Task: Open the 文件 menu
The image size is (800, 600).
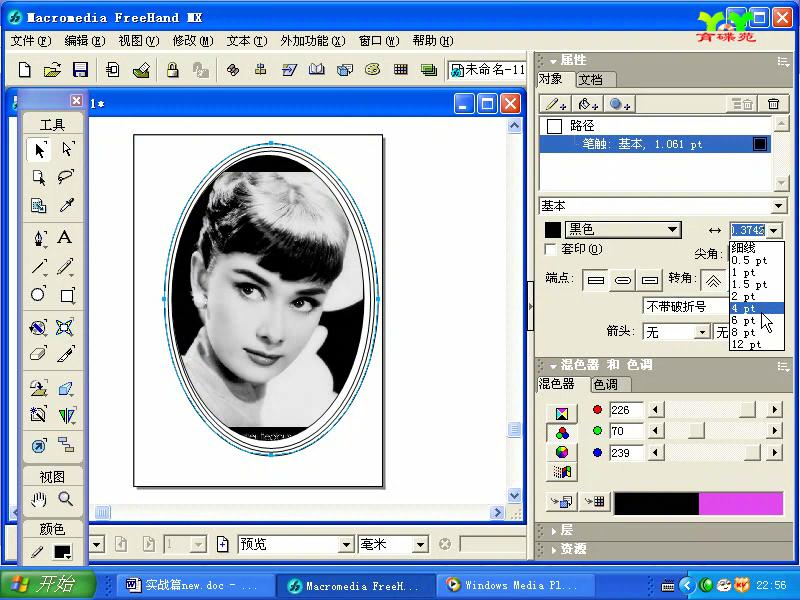Action: 31,41
